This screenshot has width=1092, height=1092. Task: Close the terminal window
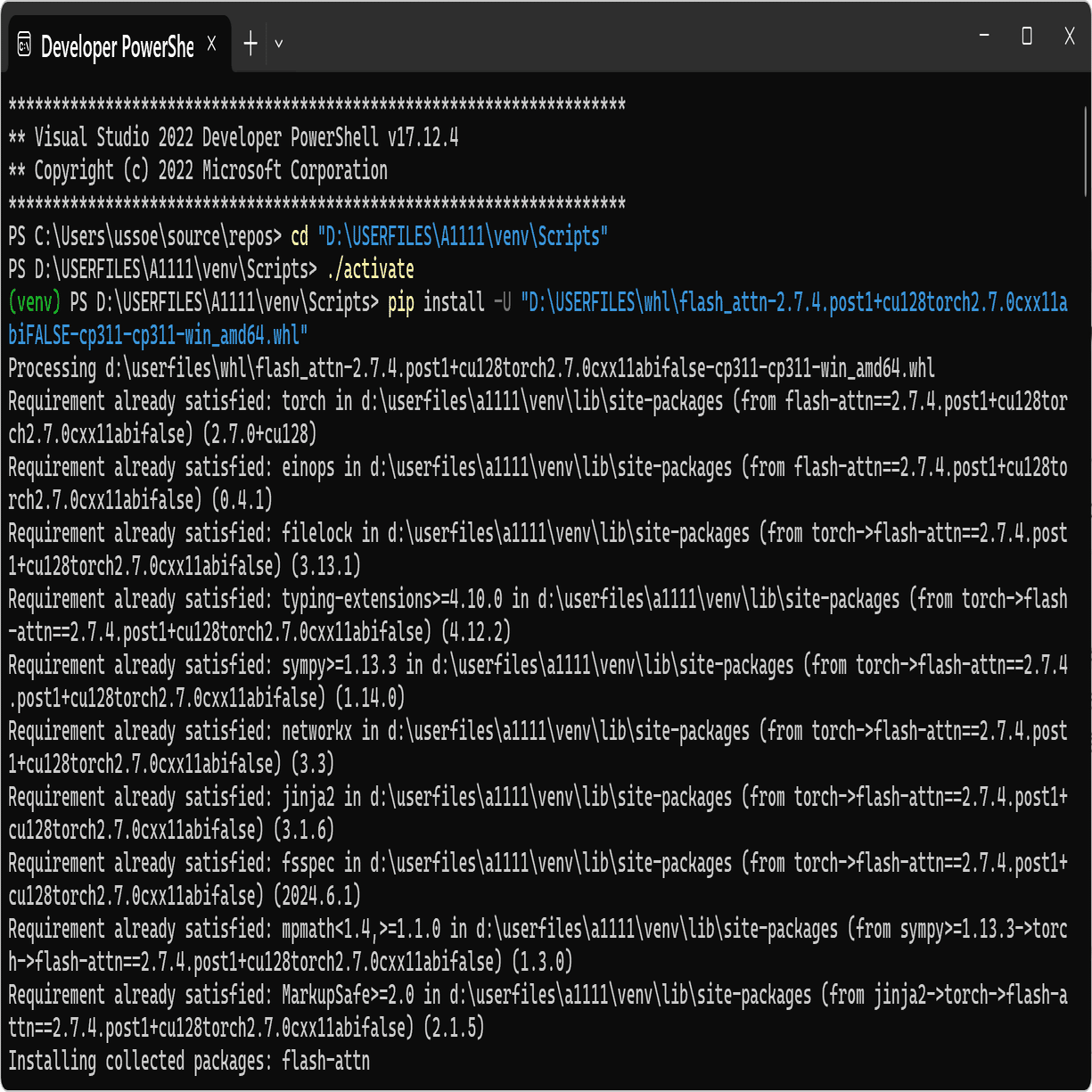click(x=1069, y=36)
